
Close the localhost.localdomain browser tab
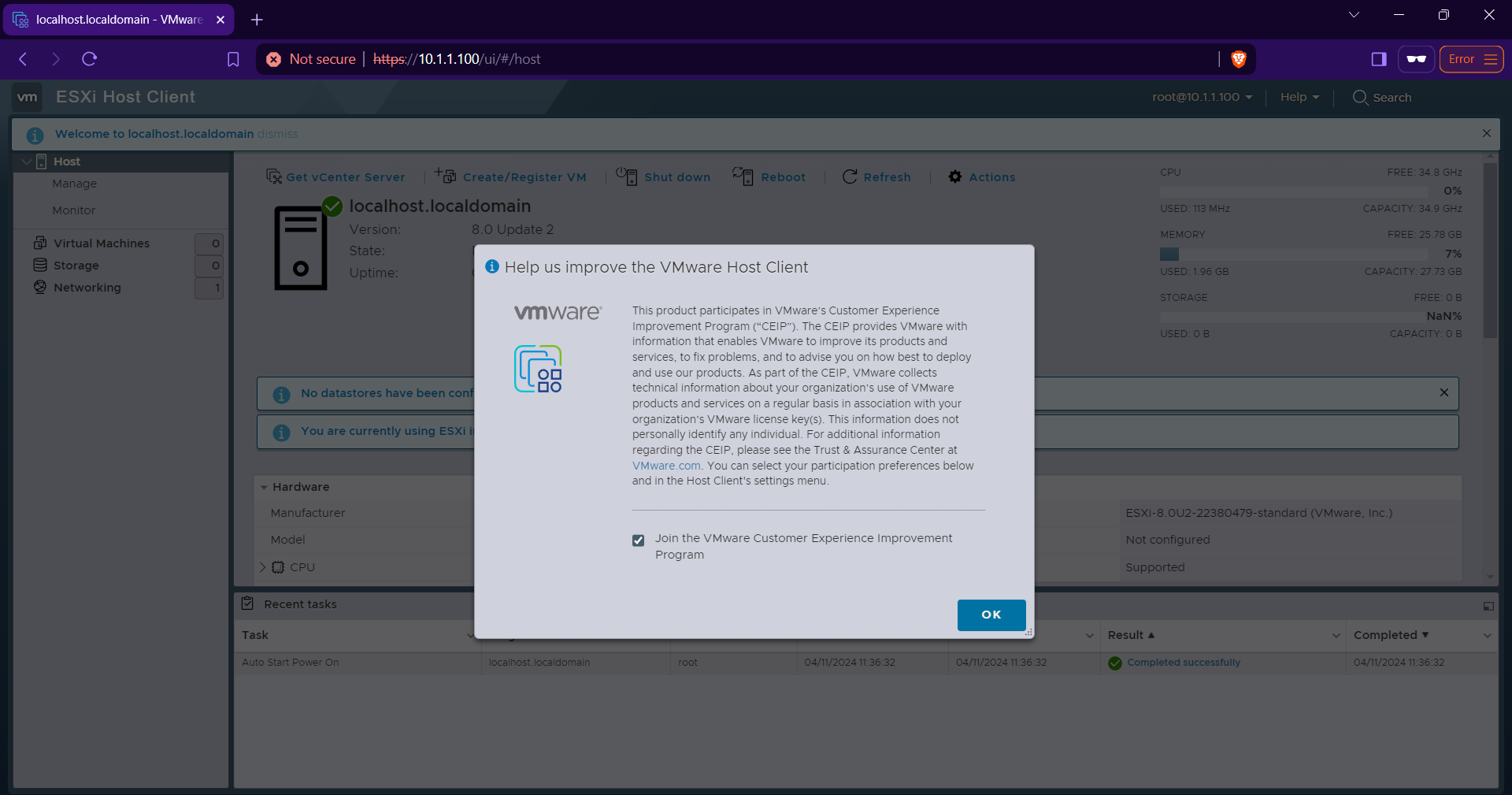click(x=220, y=20)
